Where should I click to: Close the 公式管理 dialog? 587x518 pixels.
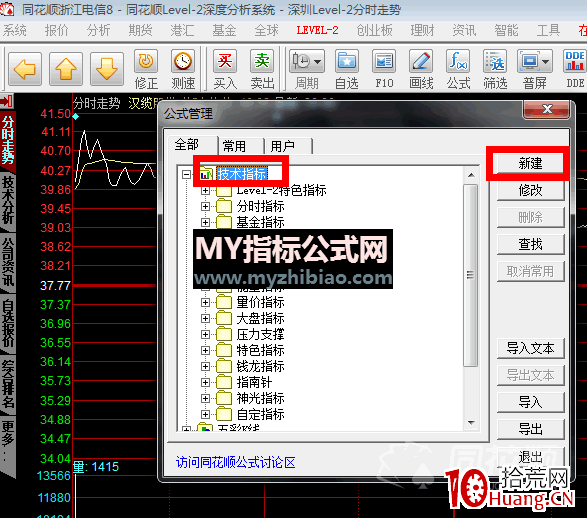pos(547,109)
